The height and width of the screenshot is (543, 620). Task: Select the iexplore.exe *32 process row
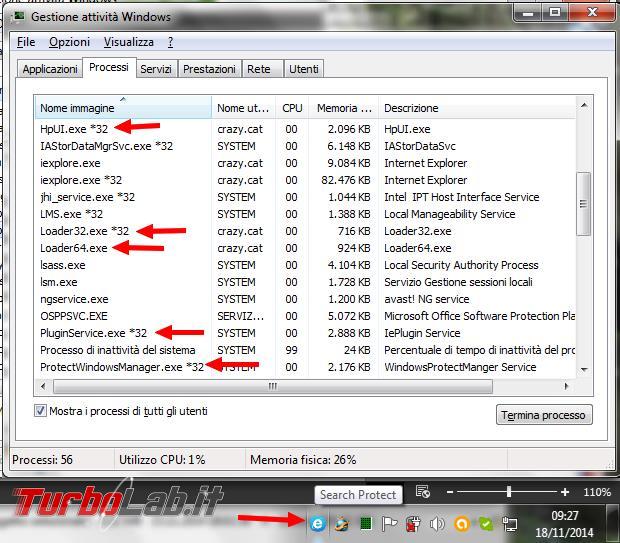[x=305, y=180]
